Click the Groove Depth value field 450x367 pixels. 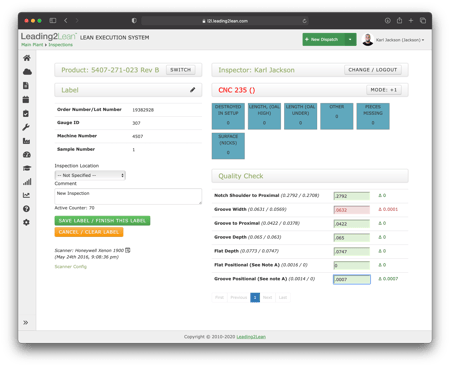click(352, 238)
